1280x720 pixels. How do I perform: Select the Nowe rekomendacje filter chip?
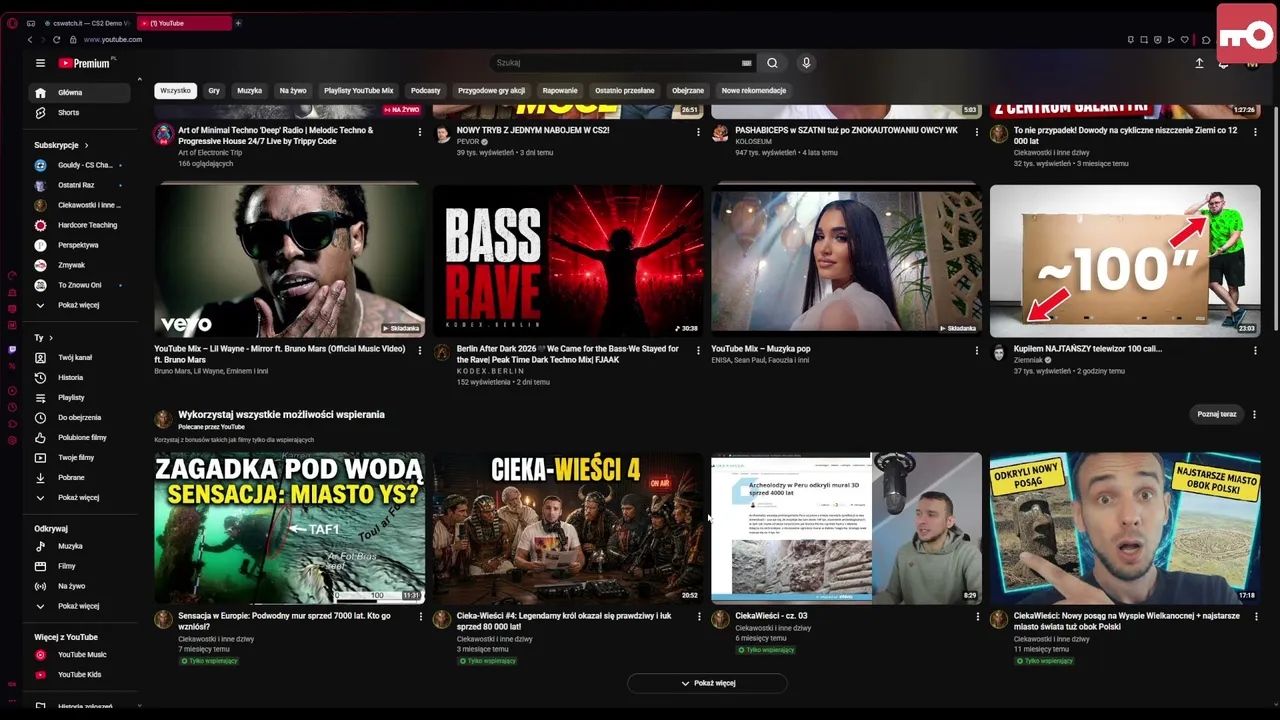coord(754,91)
